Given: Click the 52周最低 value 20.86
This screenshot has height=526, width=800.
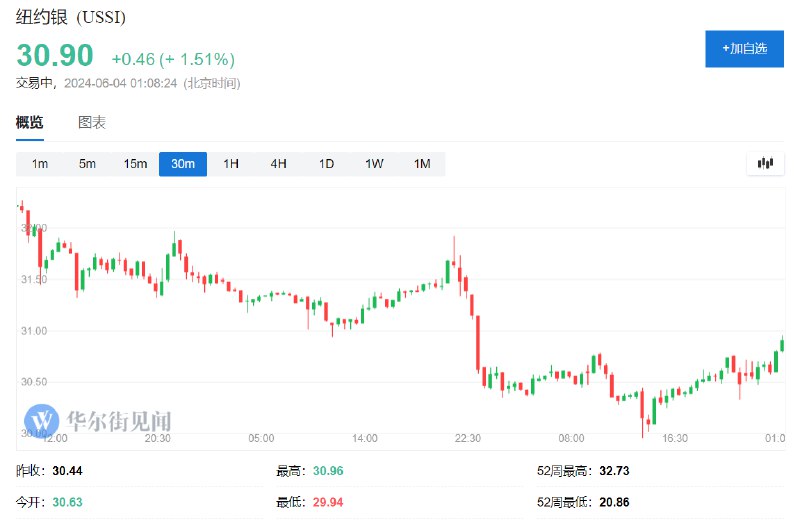Looking at the screenshot, I should pyautogui.click(x=614, y=502).
